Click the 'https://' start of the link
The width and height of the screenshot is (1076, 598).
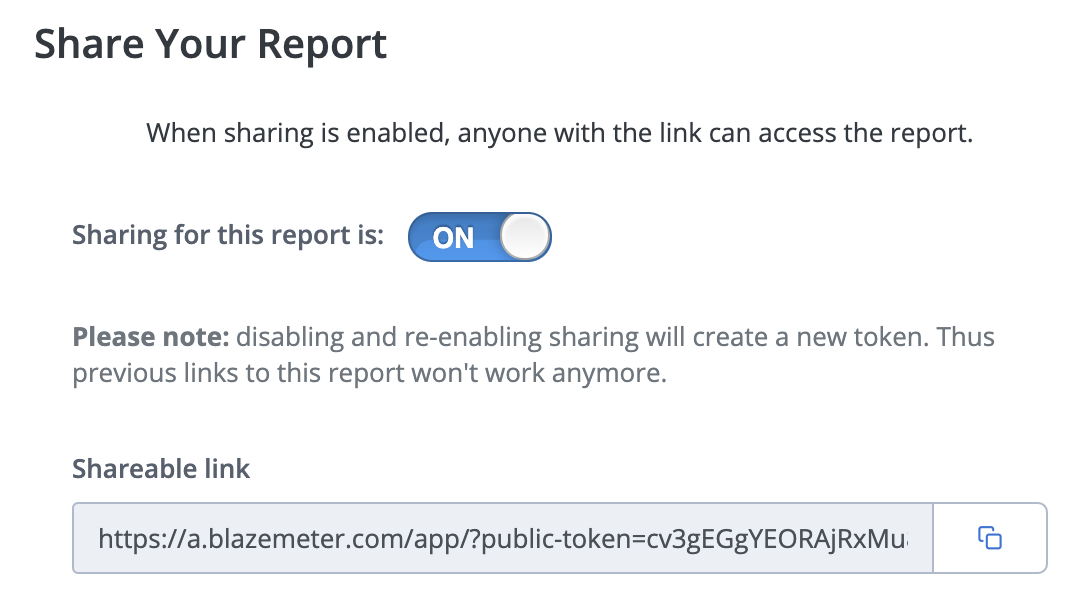tap(142, 539)
